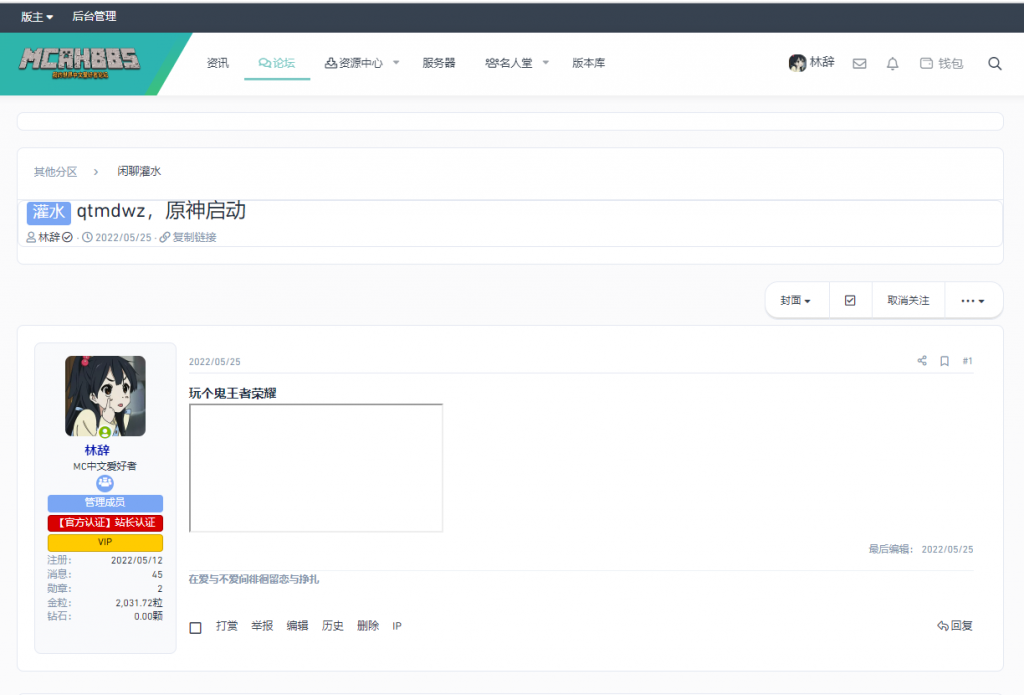The height and width of the screenshot is (695, 1024).
Task: Click the 【官方认证】站长认证 banner
Action: click(x=105, y=523)
